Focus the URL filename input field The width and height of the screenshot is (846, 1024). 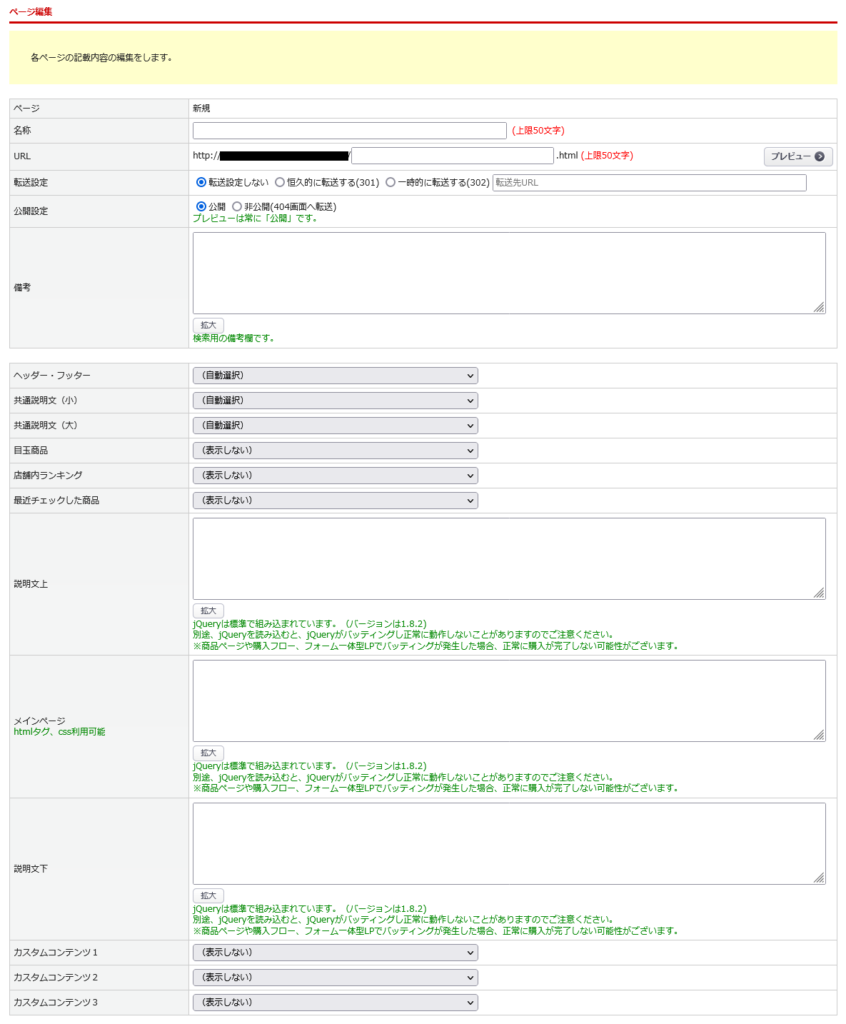452,155
